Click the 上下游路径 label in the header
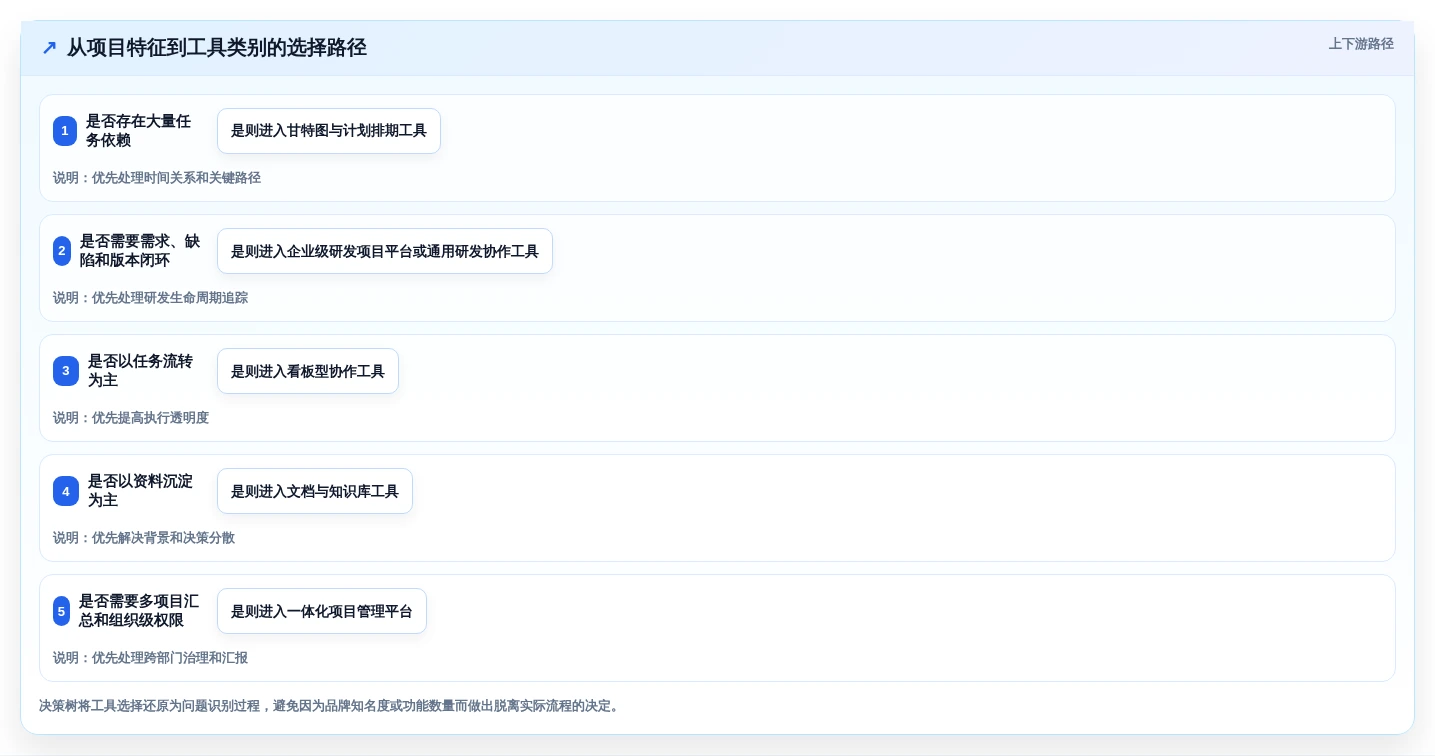The height and width of the screenshot is (756, 1435). pyautogui.click(x=1361, y=44)
